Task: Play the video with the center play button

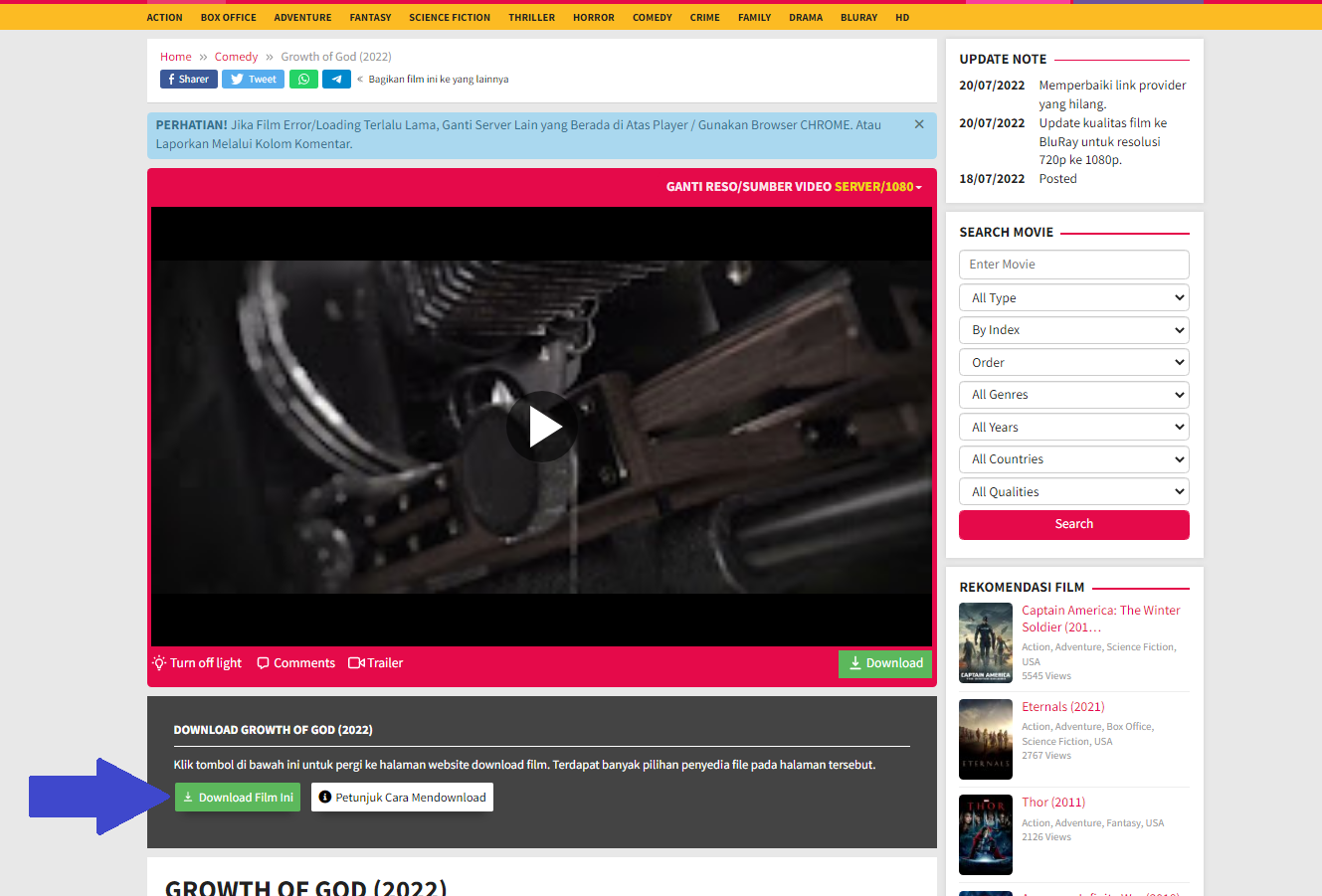Action: [x=542, y=427]
